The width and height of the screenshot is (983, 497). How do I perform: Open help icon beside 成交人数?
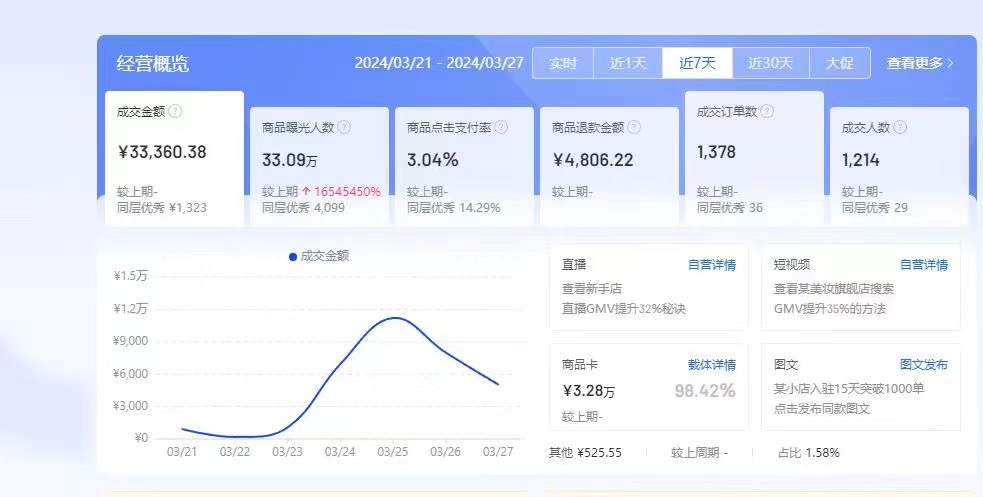click(x=900, y=127)
